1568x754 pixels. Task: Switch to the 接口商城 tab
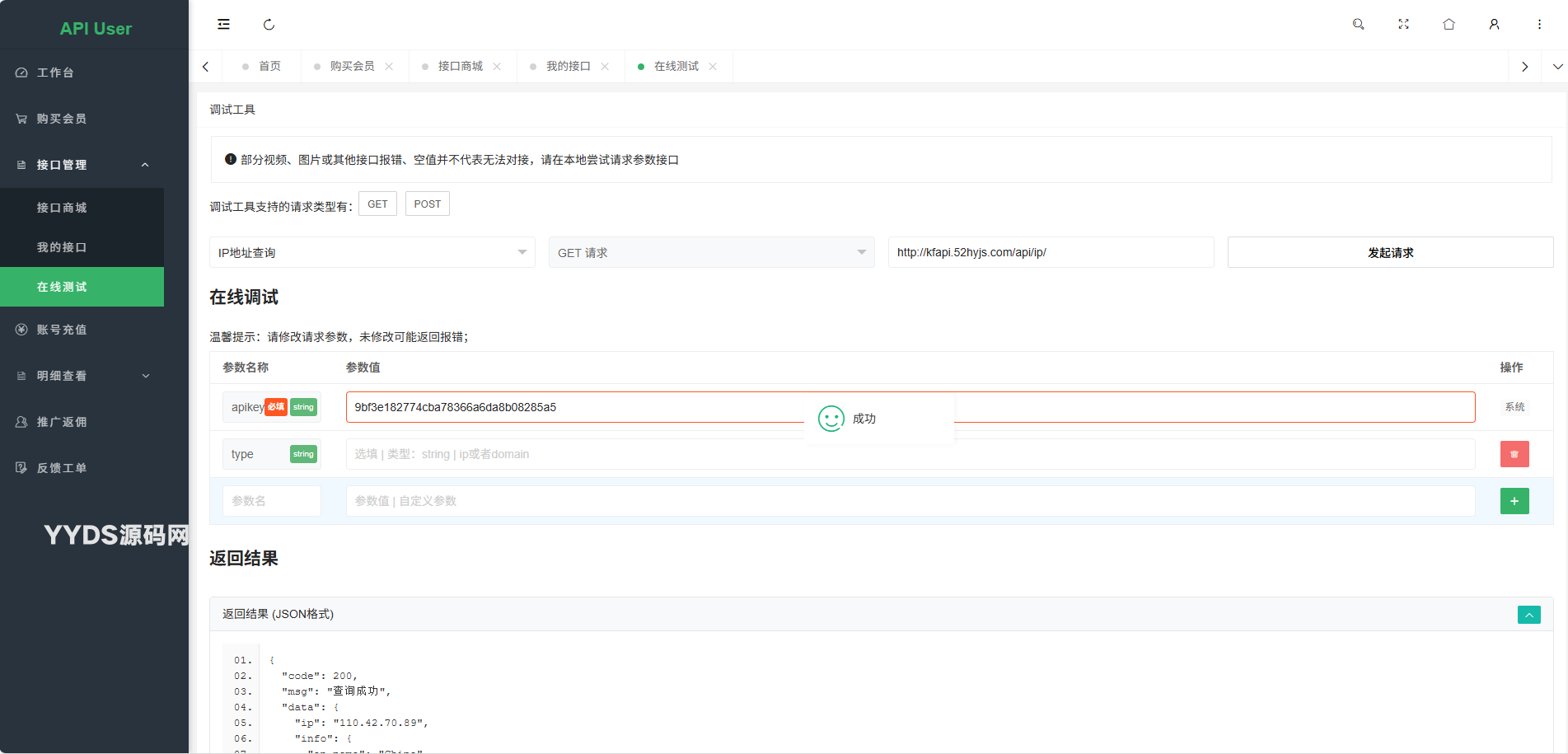tap(460, 67)
